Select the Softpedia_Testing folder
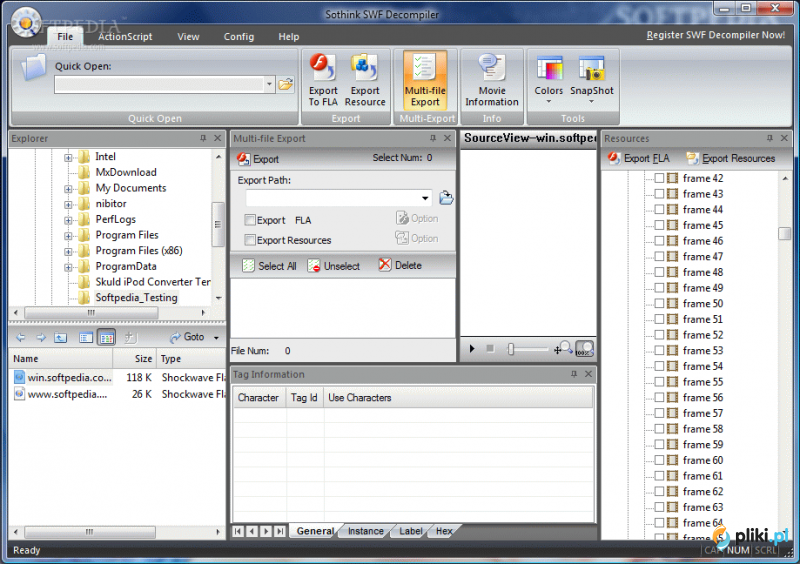Image resolution: width=800 pixels, height=564 pixels. pyautogui.click(x=136, y=298)
